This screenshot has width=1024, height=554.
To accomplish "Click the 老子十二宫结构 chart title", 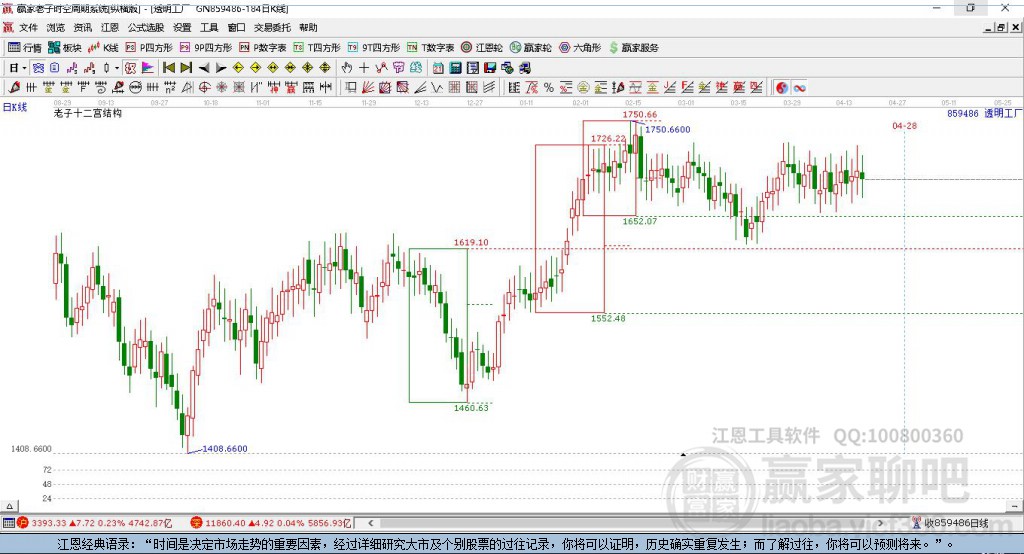I will (88, 113).
